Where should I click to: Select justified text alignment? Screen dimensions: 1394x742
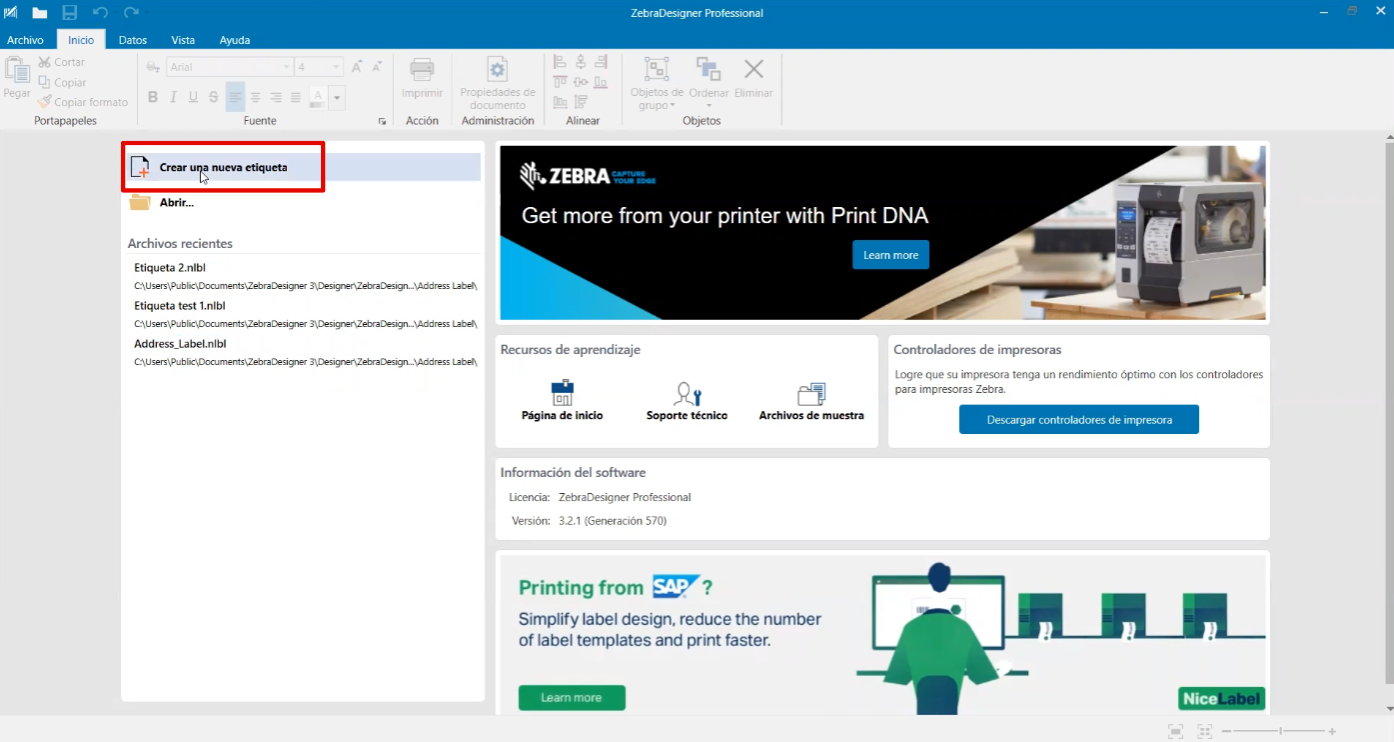[296, 97]
